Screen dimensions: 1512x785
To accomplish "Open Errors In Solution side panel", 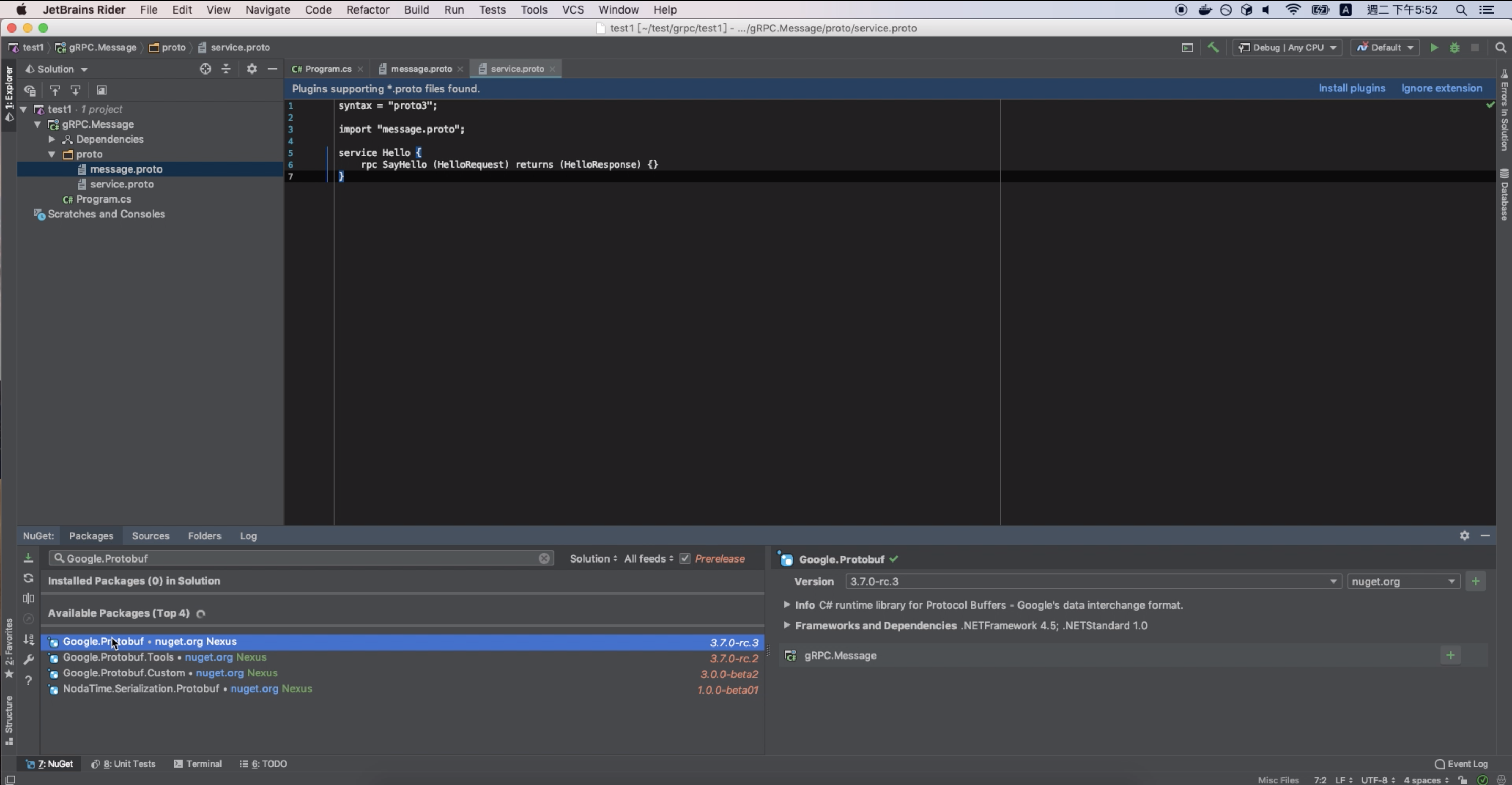I will [x=1504, y=110].
